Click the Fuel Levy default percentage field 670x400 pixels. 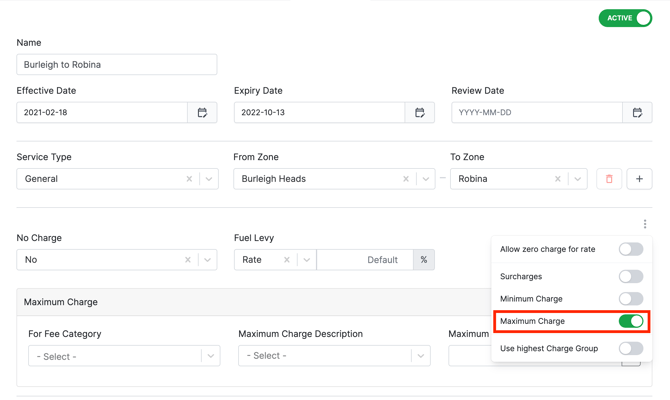click(x=365, y=260)
